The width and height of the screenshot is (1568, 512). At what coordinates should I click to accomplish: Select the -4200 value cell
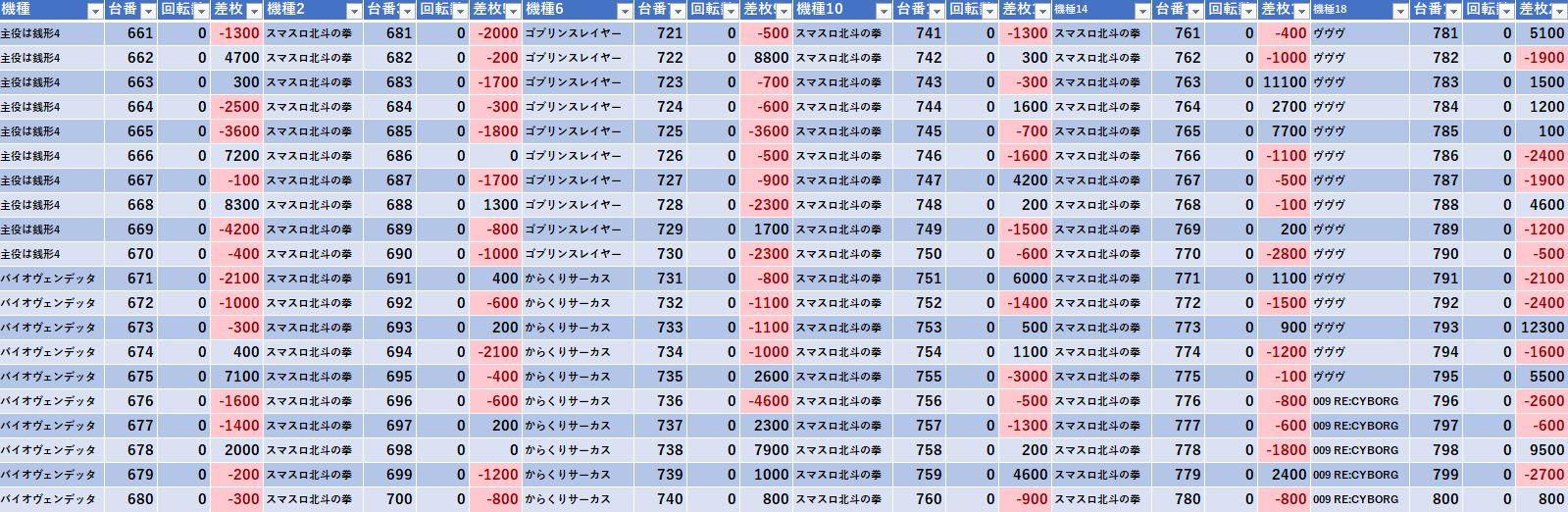tap(237, 230)
